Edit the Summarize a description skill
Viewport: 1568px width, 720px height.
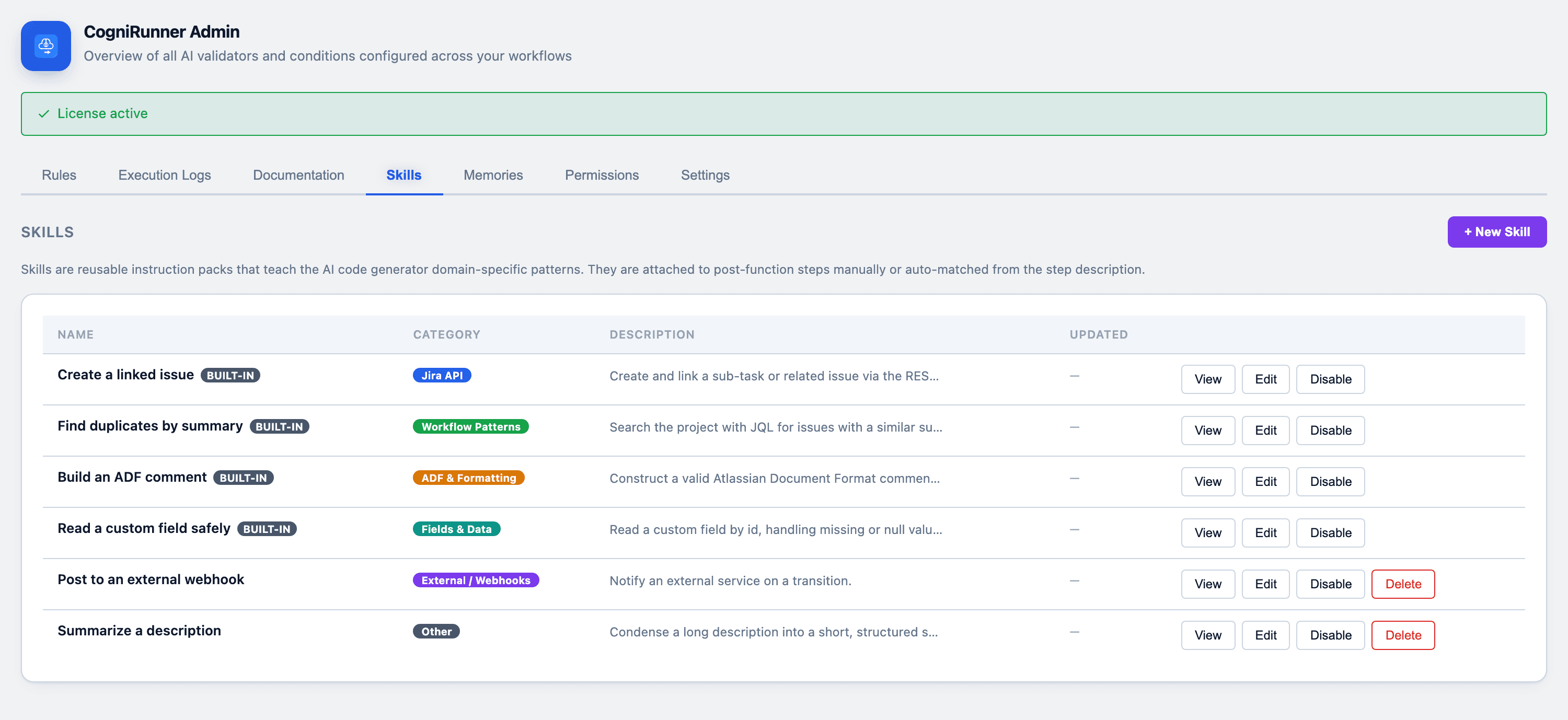(1265, 635)
